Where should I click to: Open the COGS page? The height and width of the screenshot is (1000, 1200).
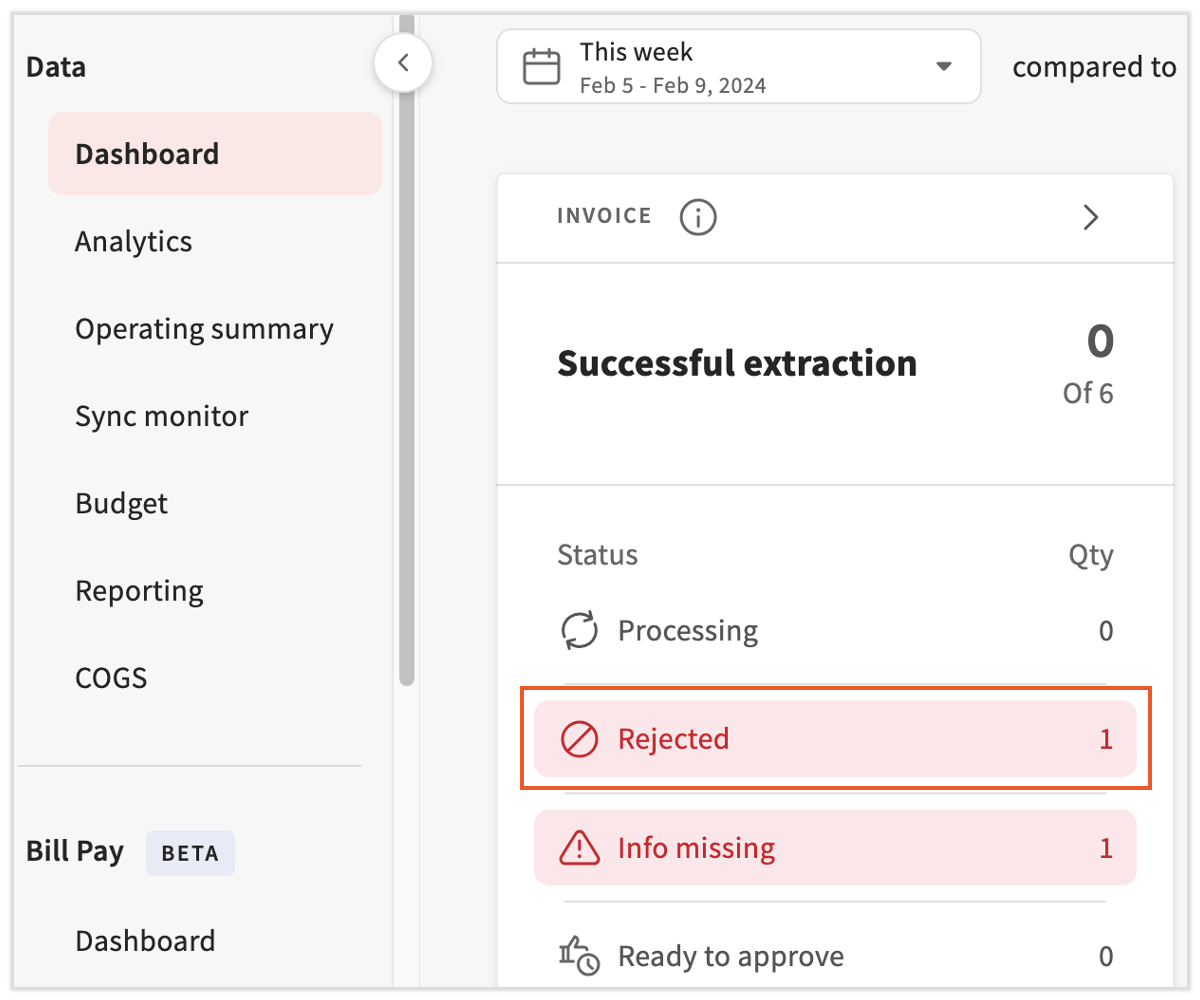point(111,677)
